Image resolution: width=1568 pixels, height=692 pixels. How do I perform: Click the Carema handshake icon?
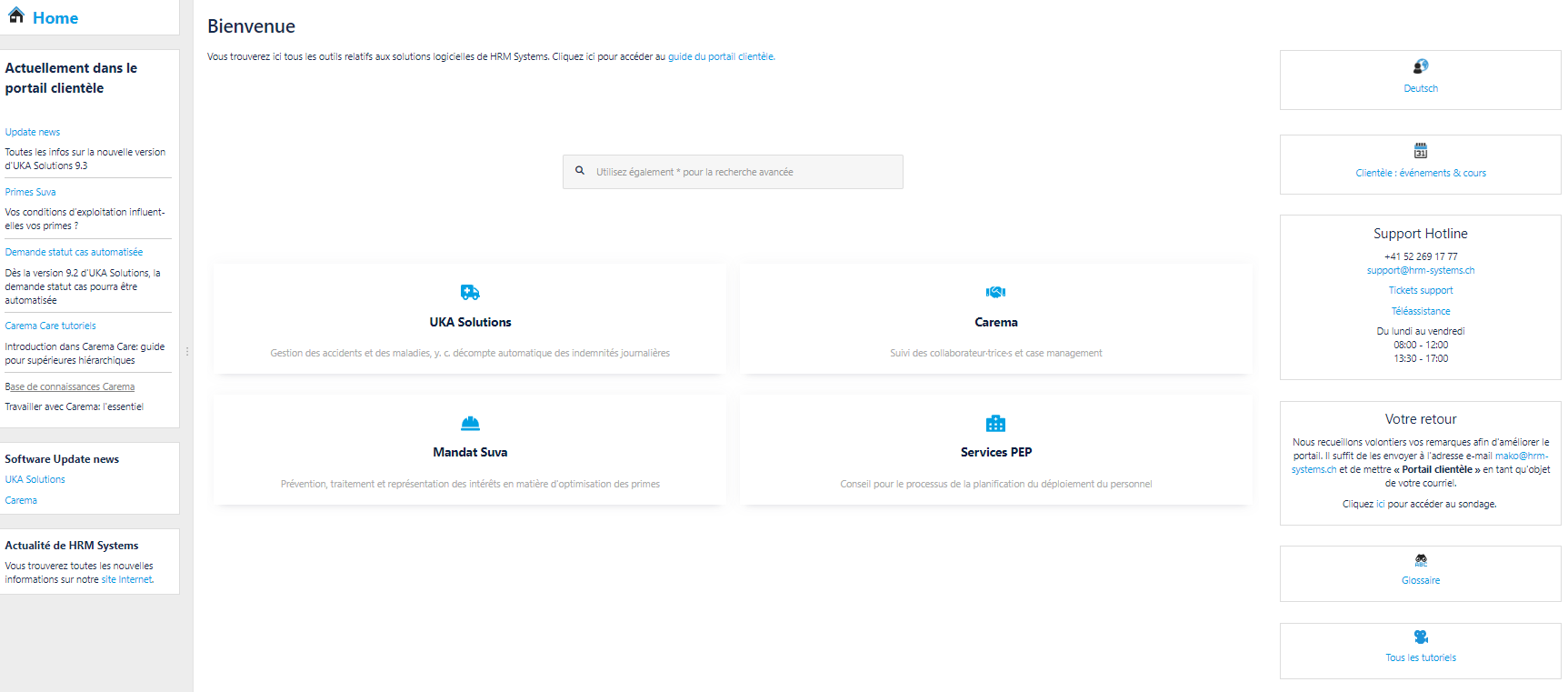(x=996, y=292)
